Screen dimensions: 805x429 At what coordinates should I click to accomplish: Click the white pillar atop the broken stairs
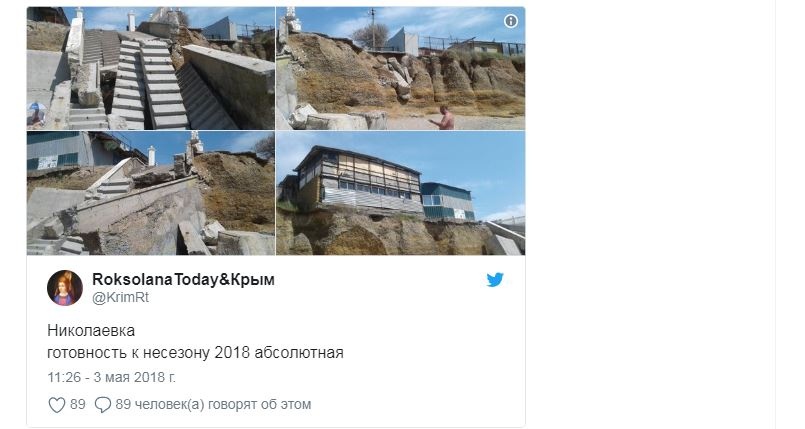tap(151, 155)
